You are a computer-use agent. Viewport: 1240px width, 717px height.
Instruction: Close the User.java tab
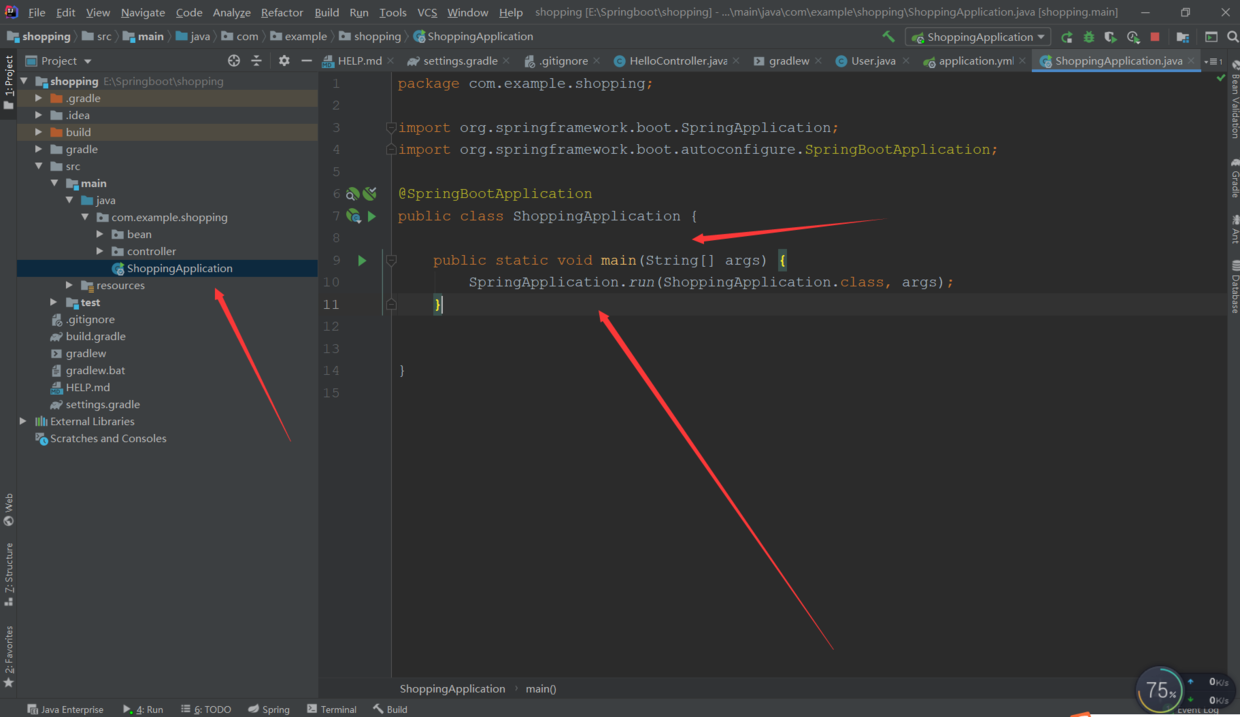(x=906, y=61)
